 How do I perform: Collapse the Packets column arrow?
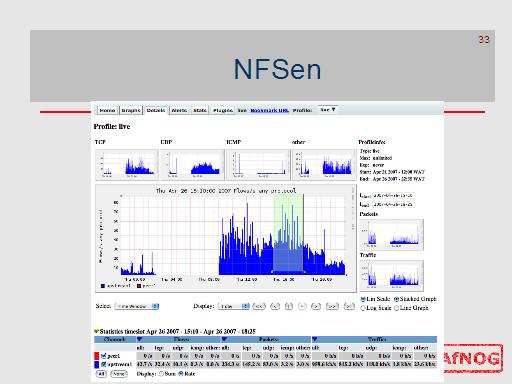point(225,339)
